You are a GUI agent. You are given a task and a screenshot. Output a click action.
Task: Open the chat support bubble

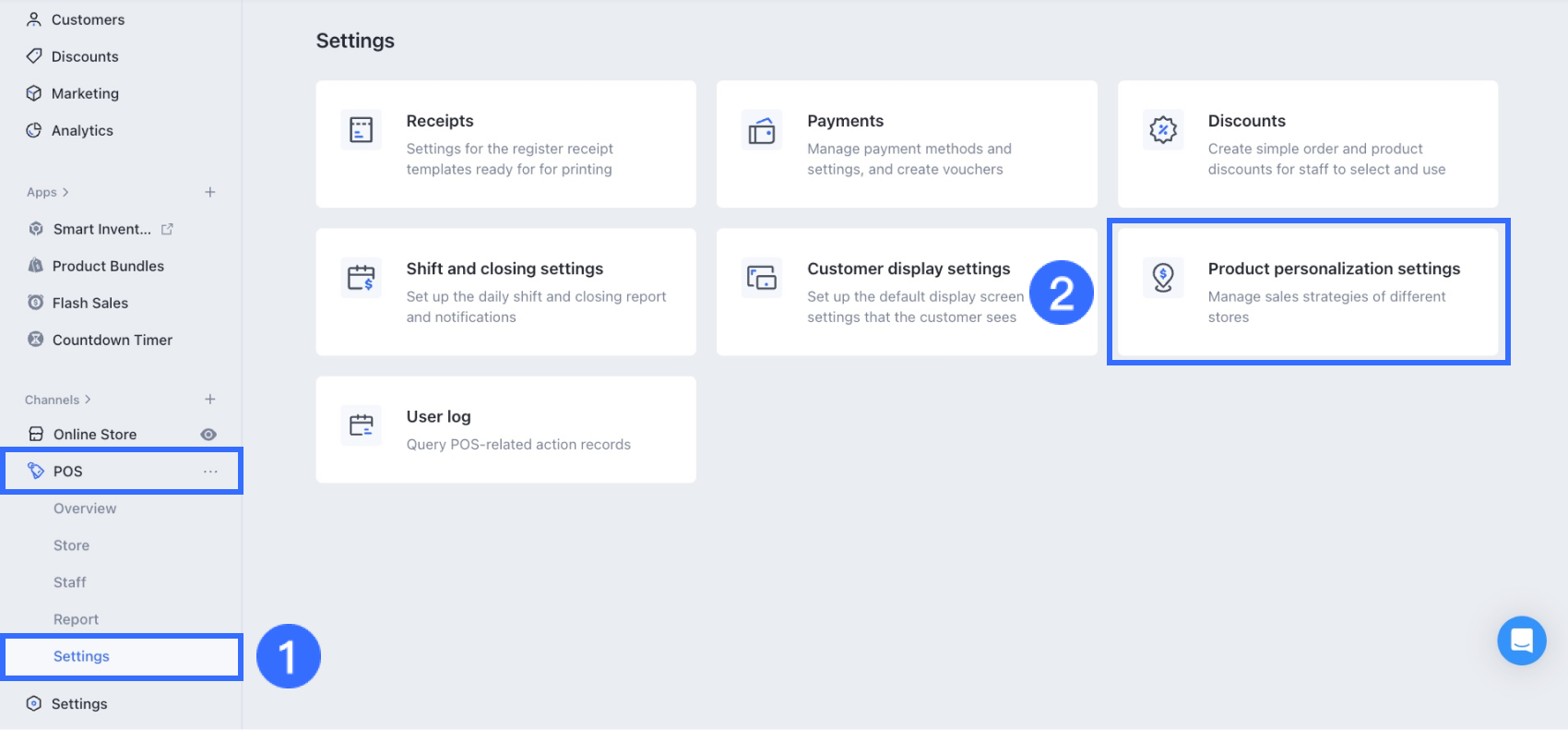pos(1522,640)
